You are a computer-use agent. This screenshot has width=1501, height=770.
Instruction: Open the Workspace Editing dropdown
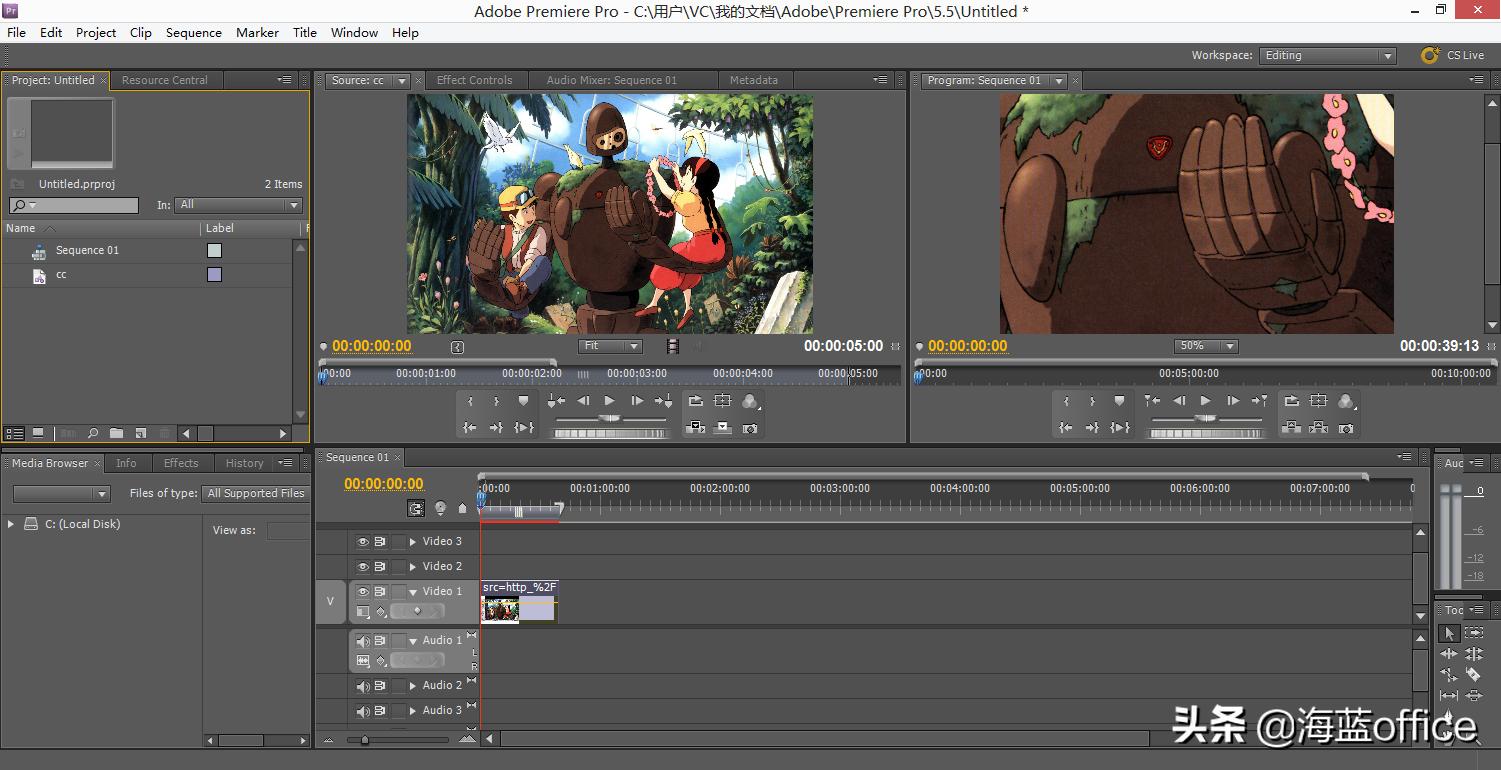coord(1326,56)
